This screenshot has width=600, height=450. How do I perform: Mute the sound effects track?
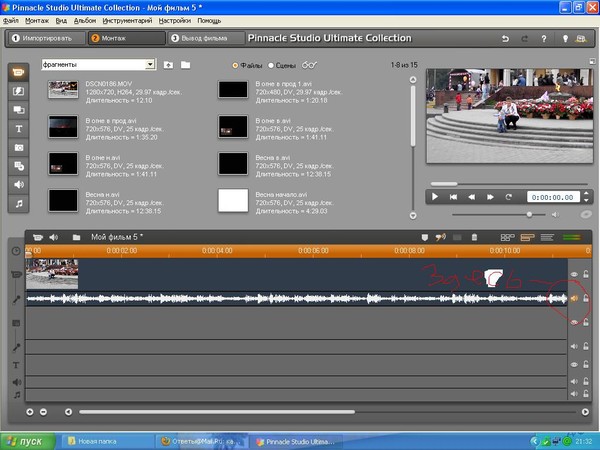pyautogui.click(x=574, y=381)
